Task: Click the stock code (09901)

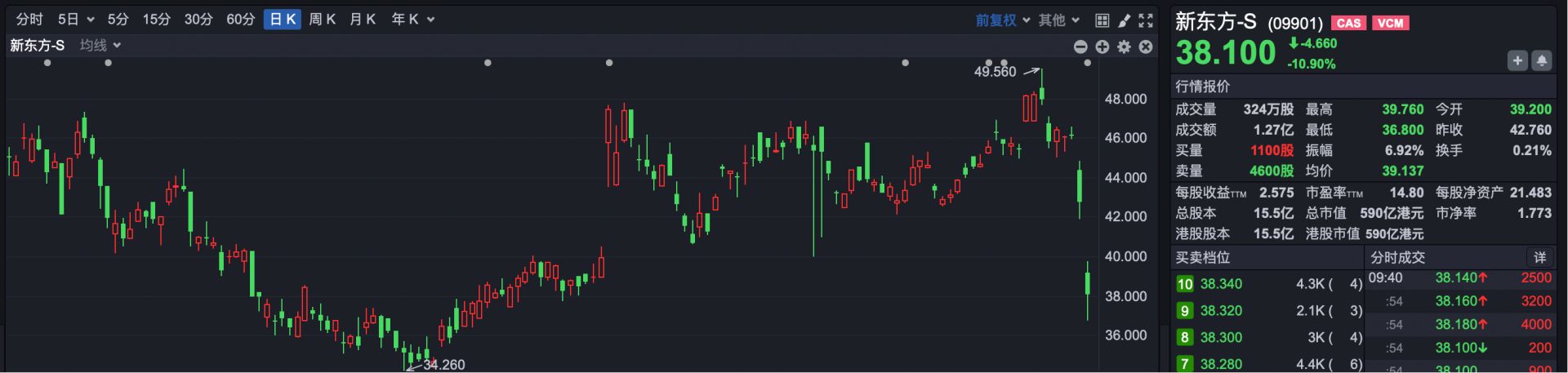Action: [x=1295, y=24]
